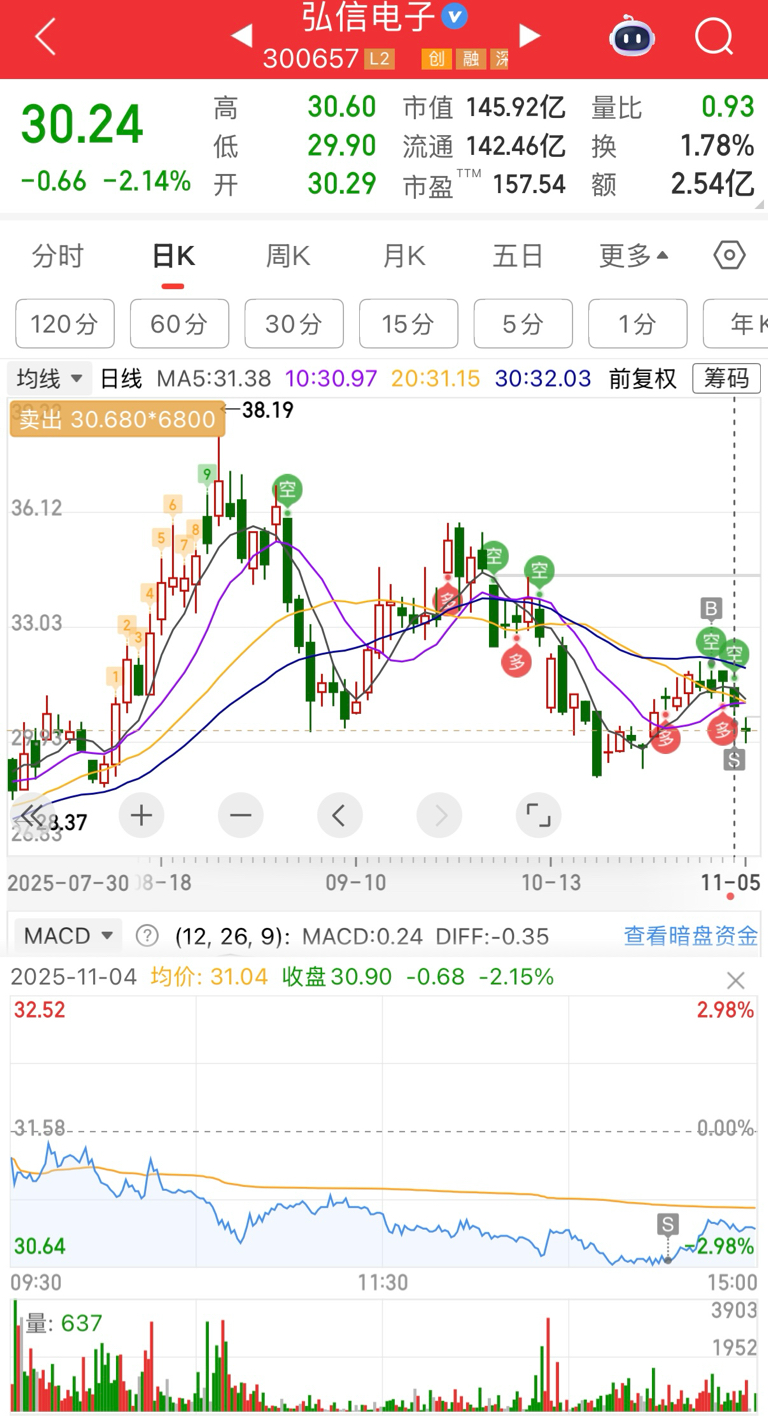Tap the 收盘 30.90 closing value
Screen dimensions: 768x1424
coord(337,977)
